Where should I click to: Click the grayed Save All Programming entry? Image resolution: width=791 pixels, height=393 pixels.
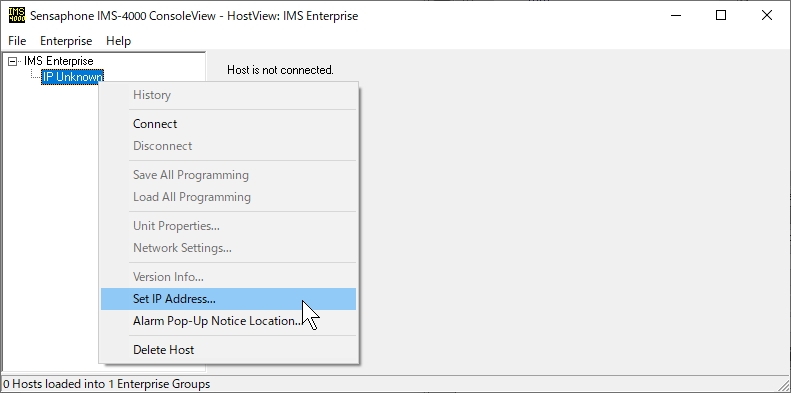pyautogui.click(x=229, y=175)
